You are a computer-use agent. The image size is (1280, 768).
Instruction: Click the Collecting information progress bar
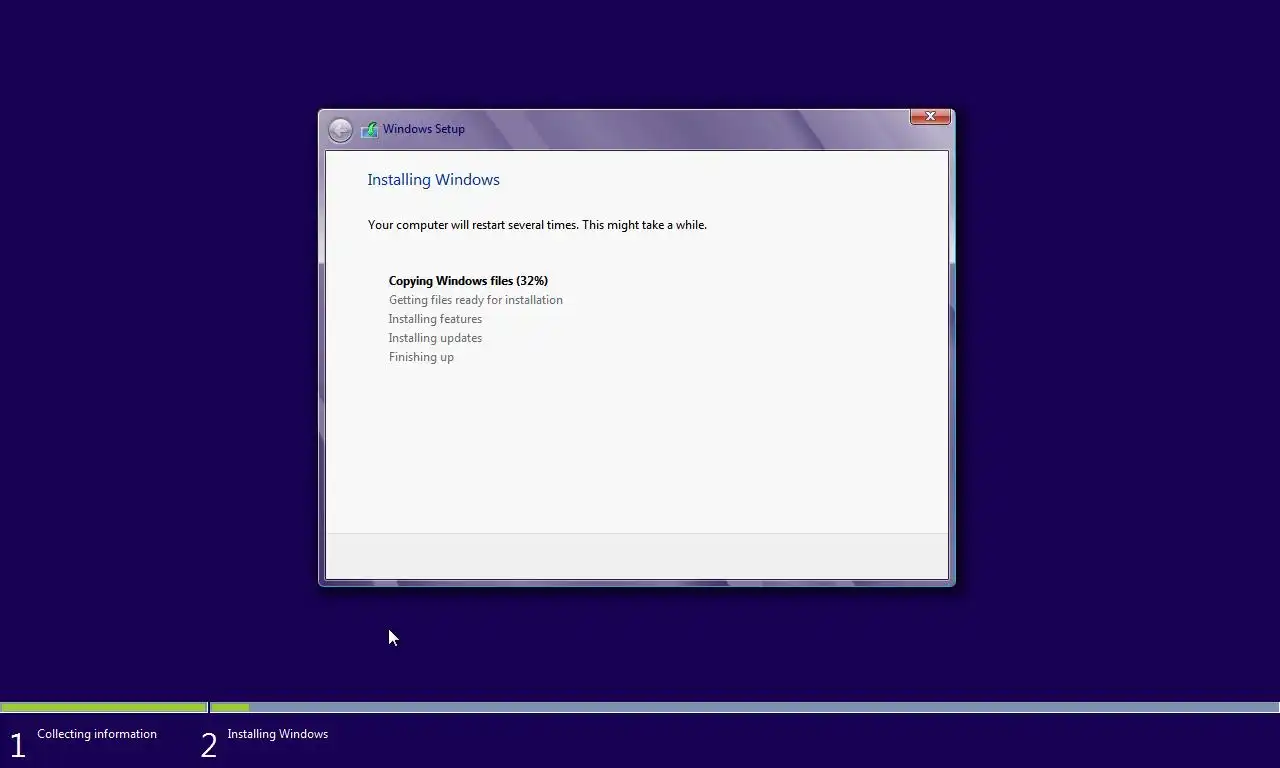click(x=103, y=708)
